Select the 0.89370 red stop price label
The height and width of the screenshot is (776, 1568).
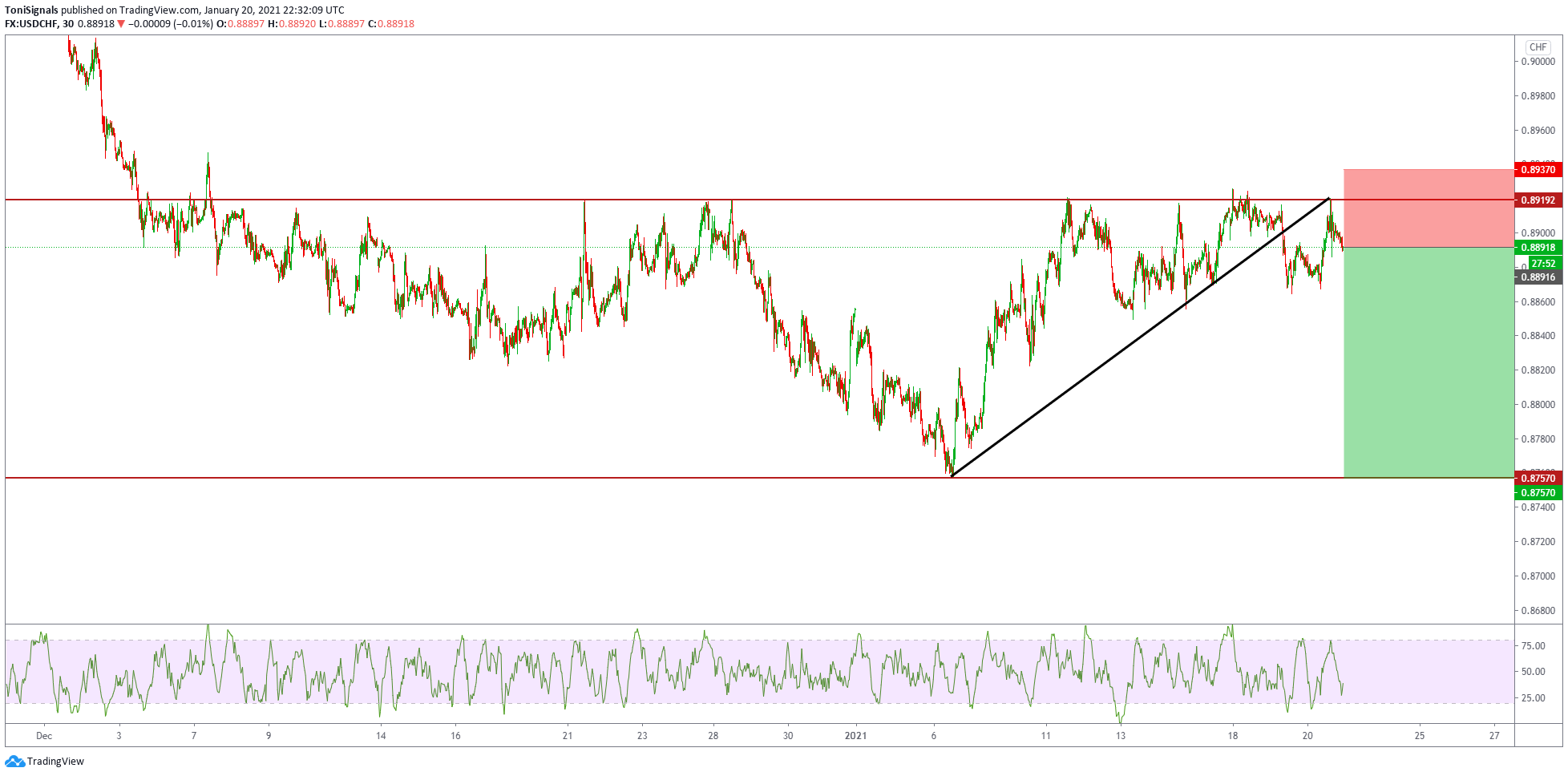tap(1538, 170)
